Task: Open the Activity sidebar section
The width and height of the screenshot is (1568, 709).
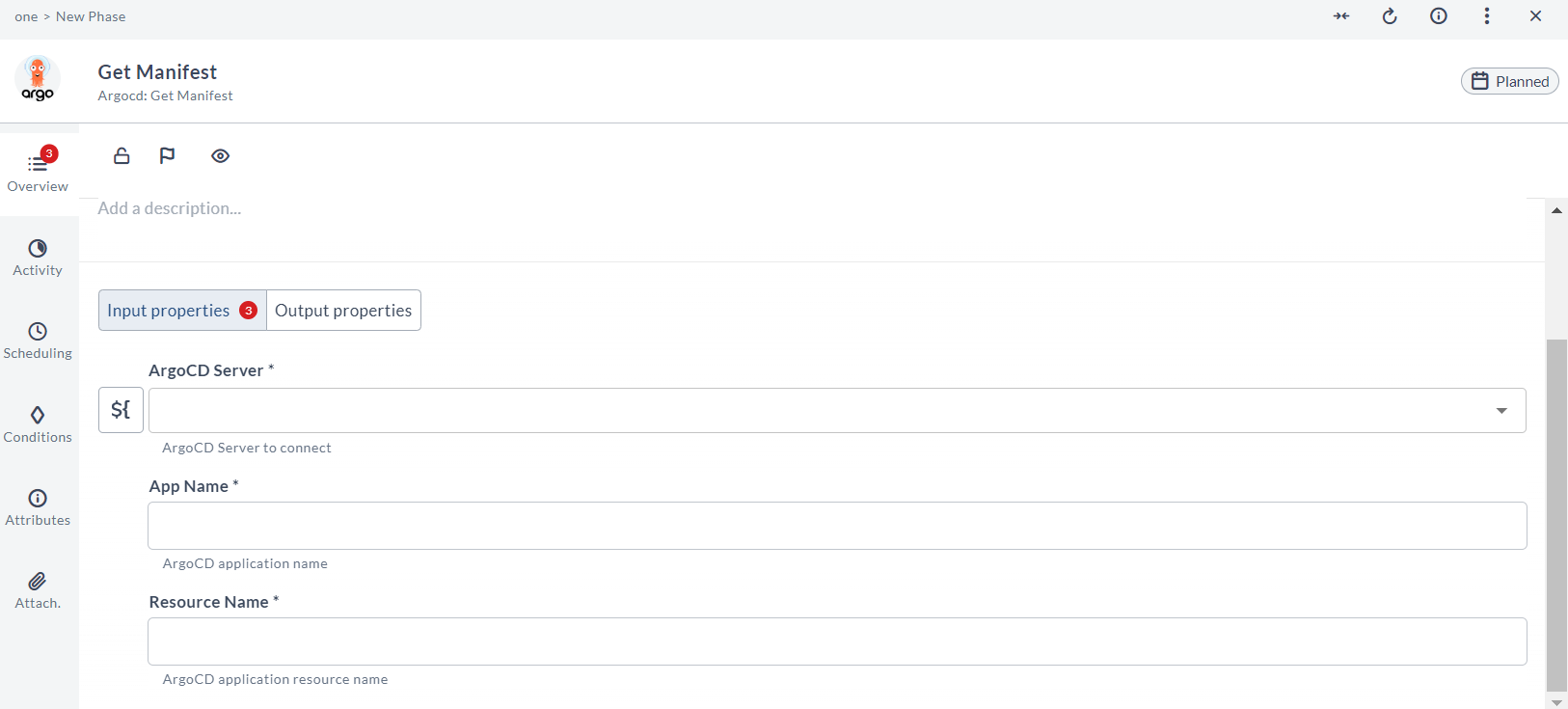Action: (x=38, y=258)
